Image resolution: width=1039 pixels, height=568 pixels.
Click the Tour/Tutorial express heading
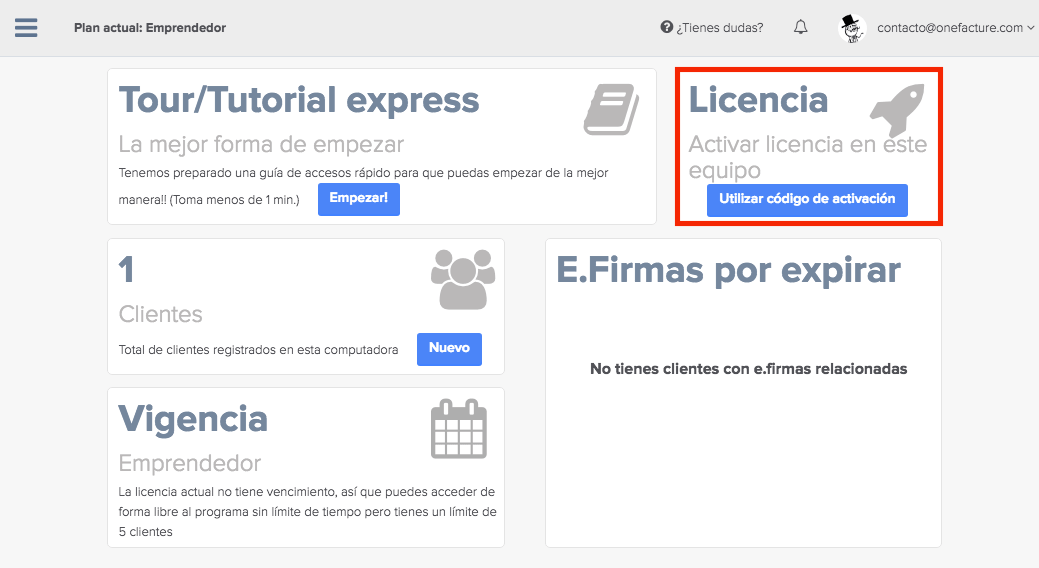pos(299,100)
